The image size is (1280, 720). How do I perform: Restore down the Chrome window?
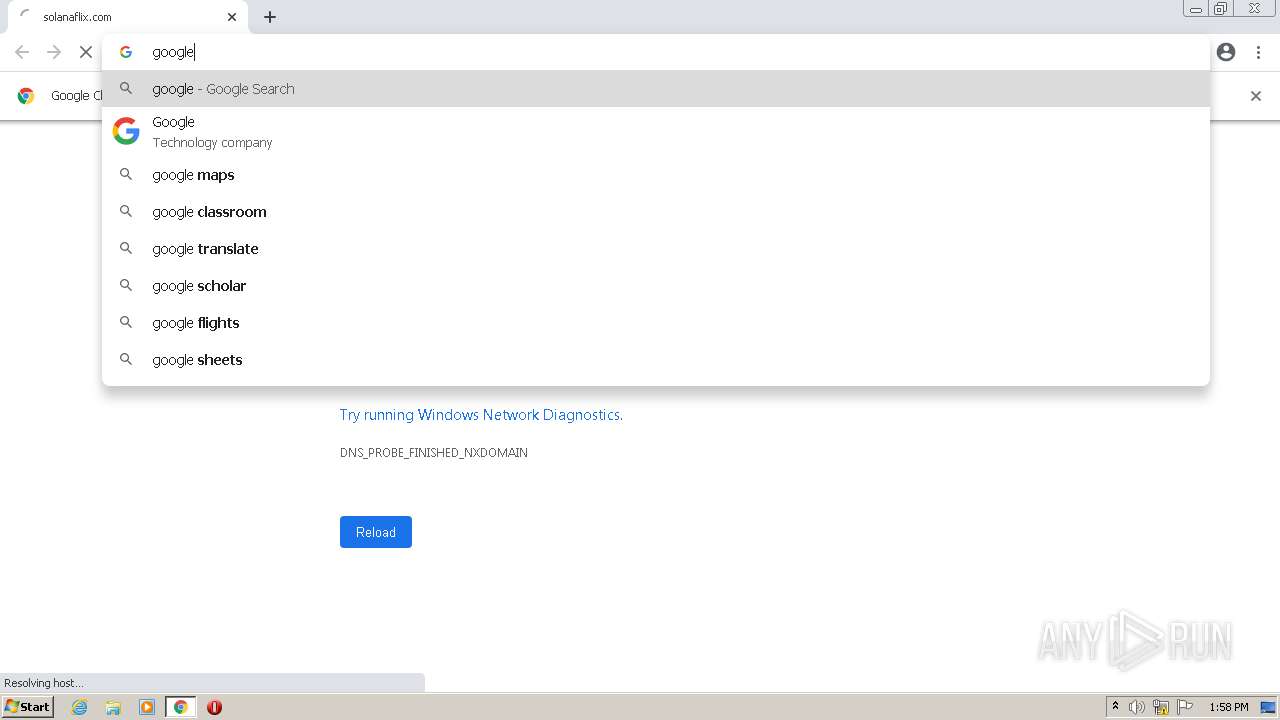1221,9
